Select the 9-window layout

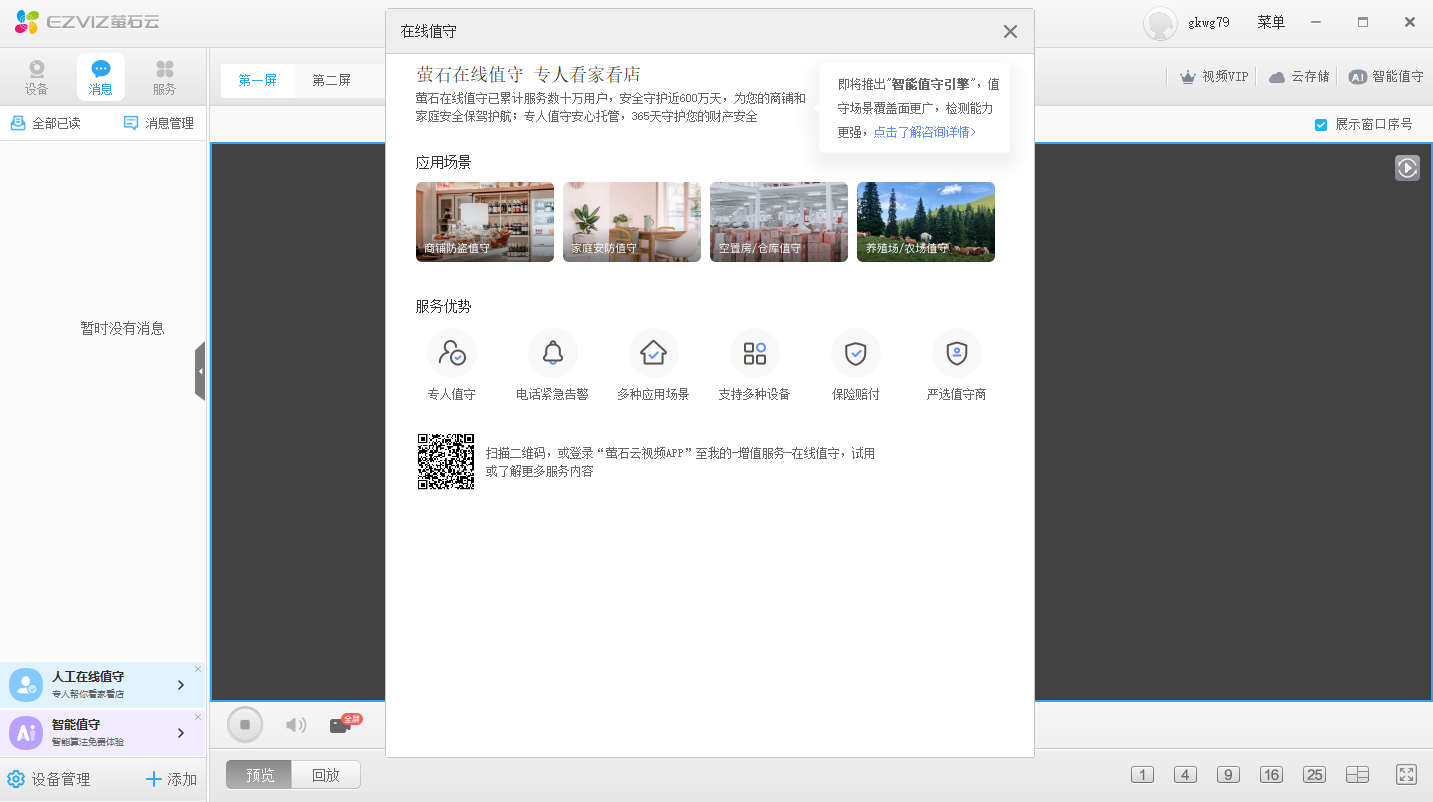click(1228, 775)
